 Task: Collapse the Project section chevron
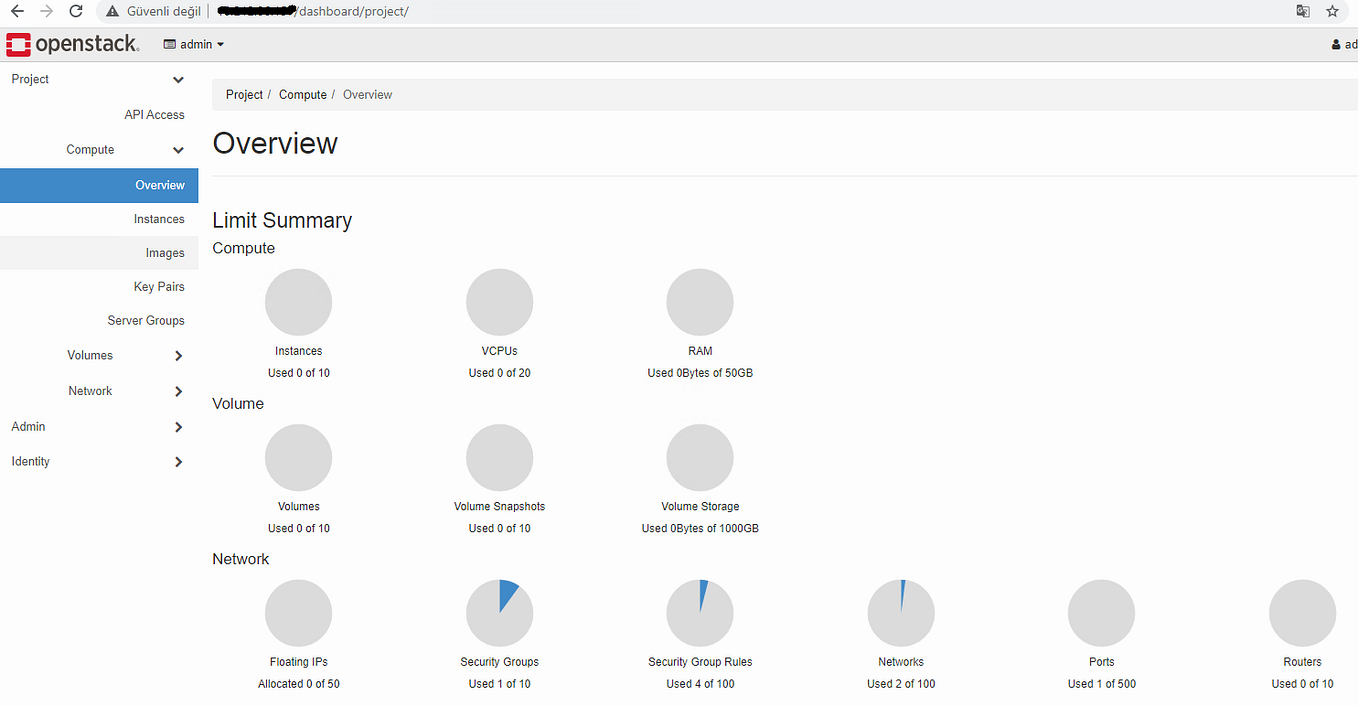178,80
